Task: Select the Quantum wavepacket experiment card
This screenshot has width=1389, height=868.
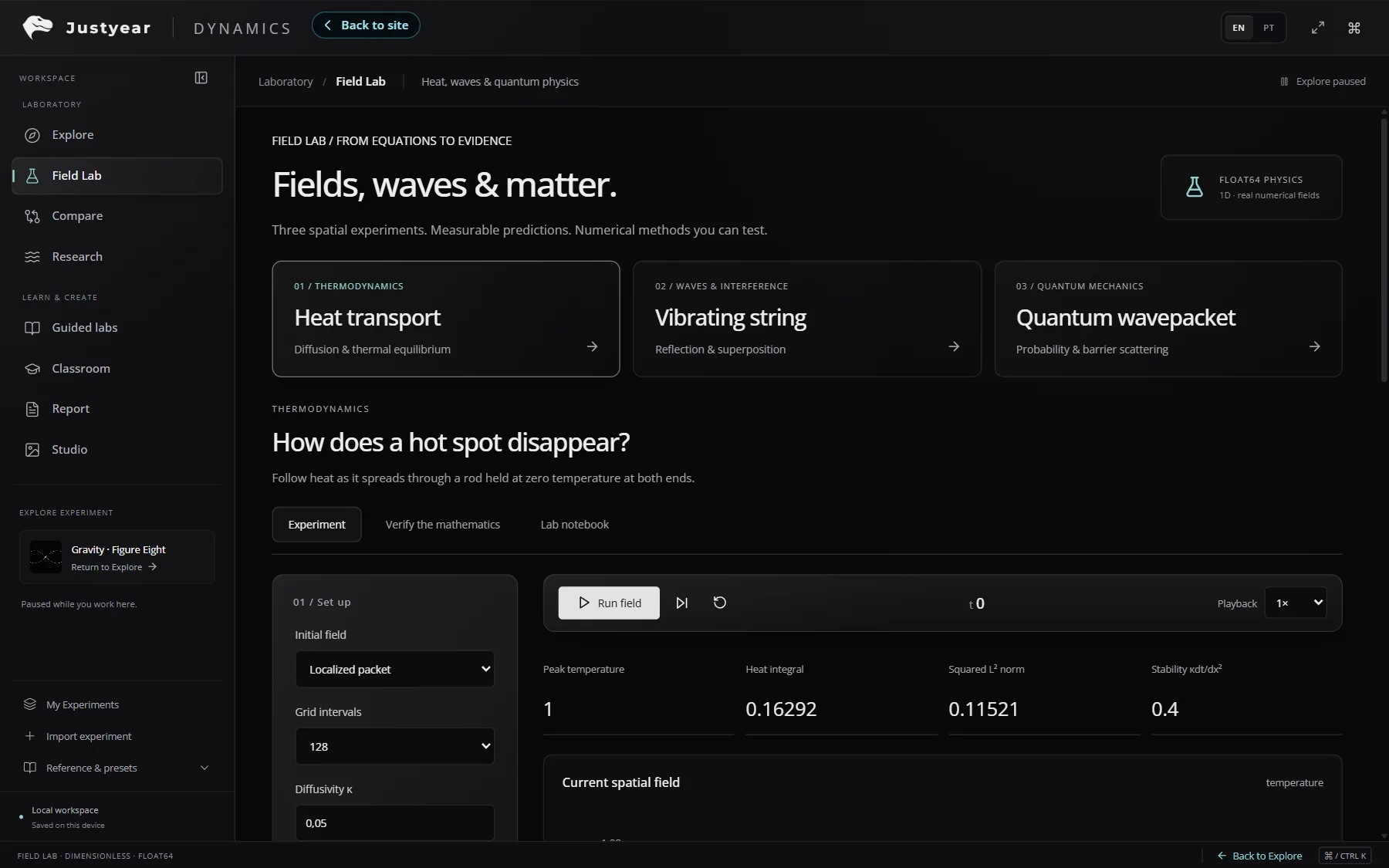Action: [1168, 319]
